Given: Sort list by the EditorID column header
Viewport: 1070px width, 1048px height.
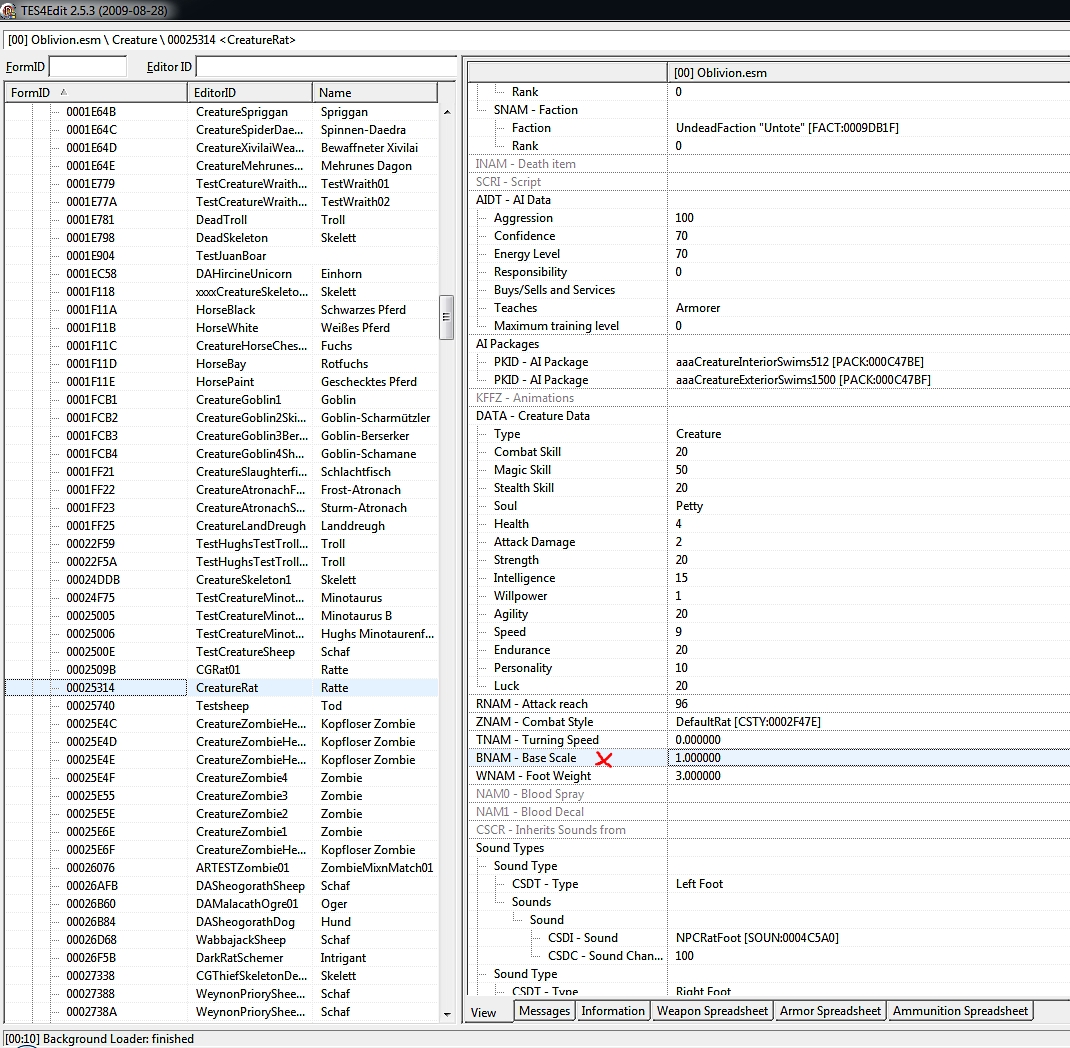Looking at the screenshot, I should (x=250, y=93).
